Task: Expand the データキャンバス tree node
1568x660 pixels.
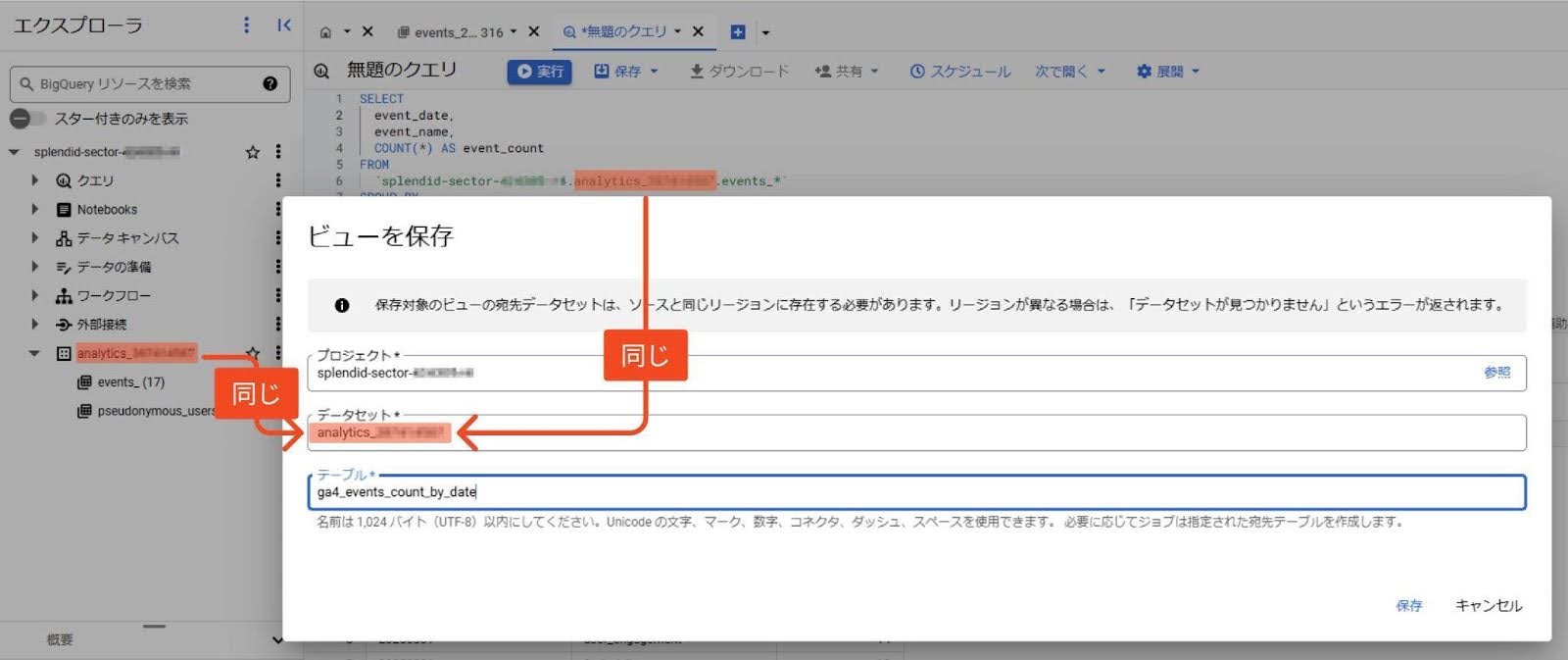Action: pyautogui.click(x=35, y=237)
